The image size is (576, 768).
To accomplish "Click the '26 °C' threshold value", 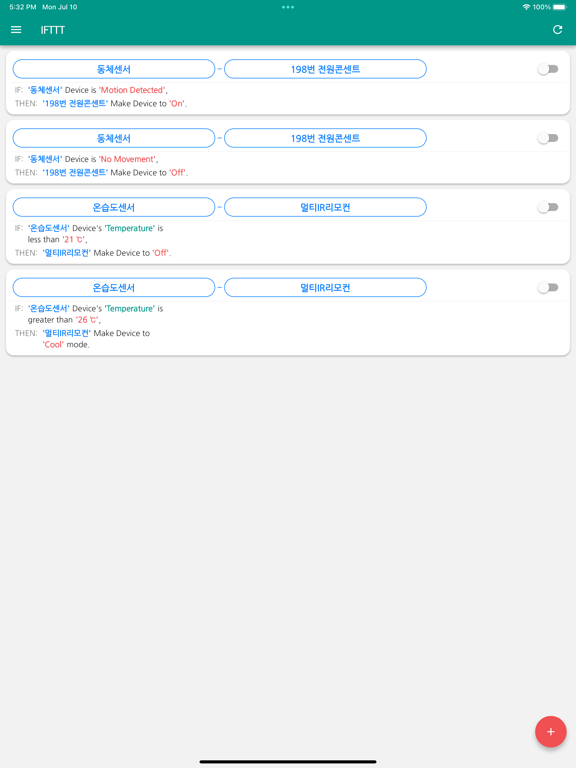I will [87, 320].
